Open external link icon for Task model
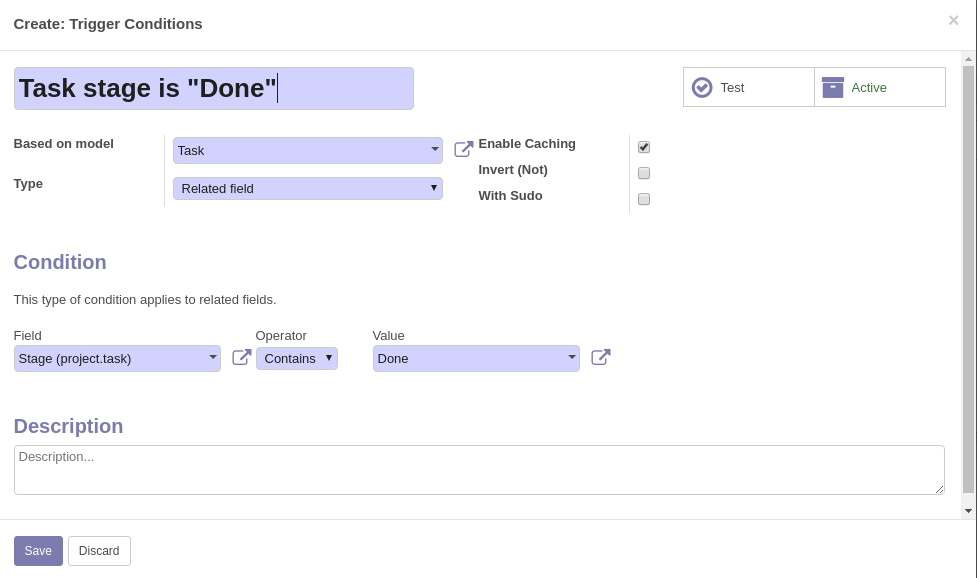The width and height of the screenshot is (977, 578). [464, 149]
